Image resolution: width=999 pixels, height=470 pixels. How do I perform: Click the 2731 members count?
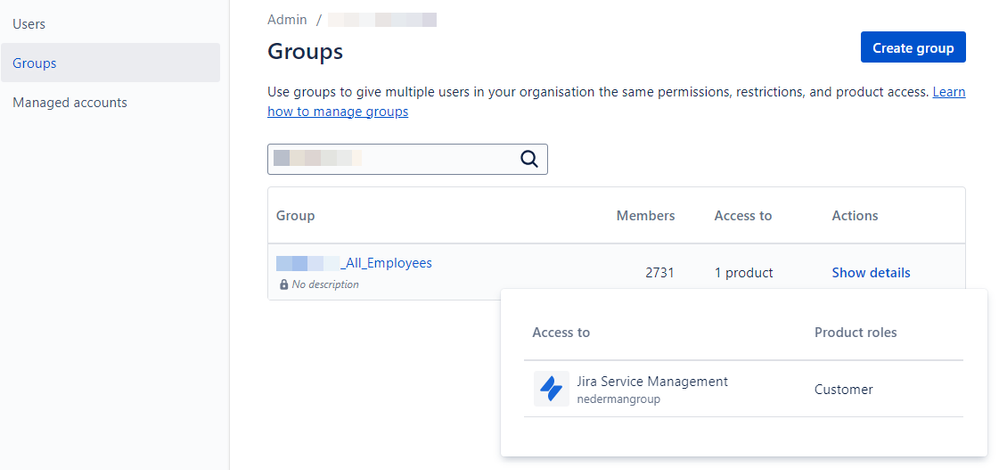[659, 273]
